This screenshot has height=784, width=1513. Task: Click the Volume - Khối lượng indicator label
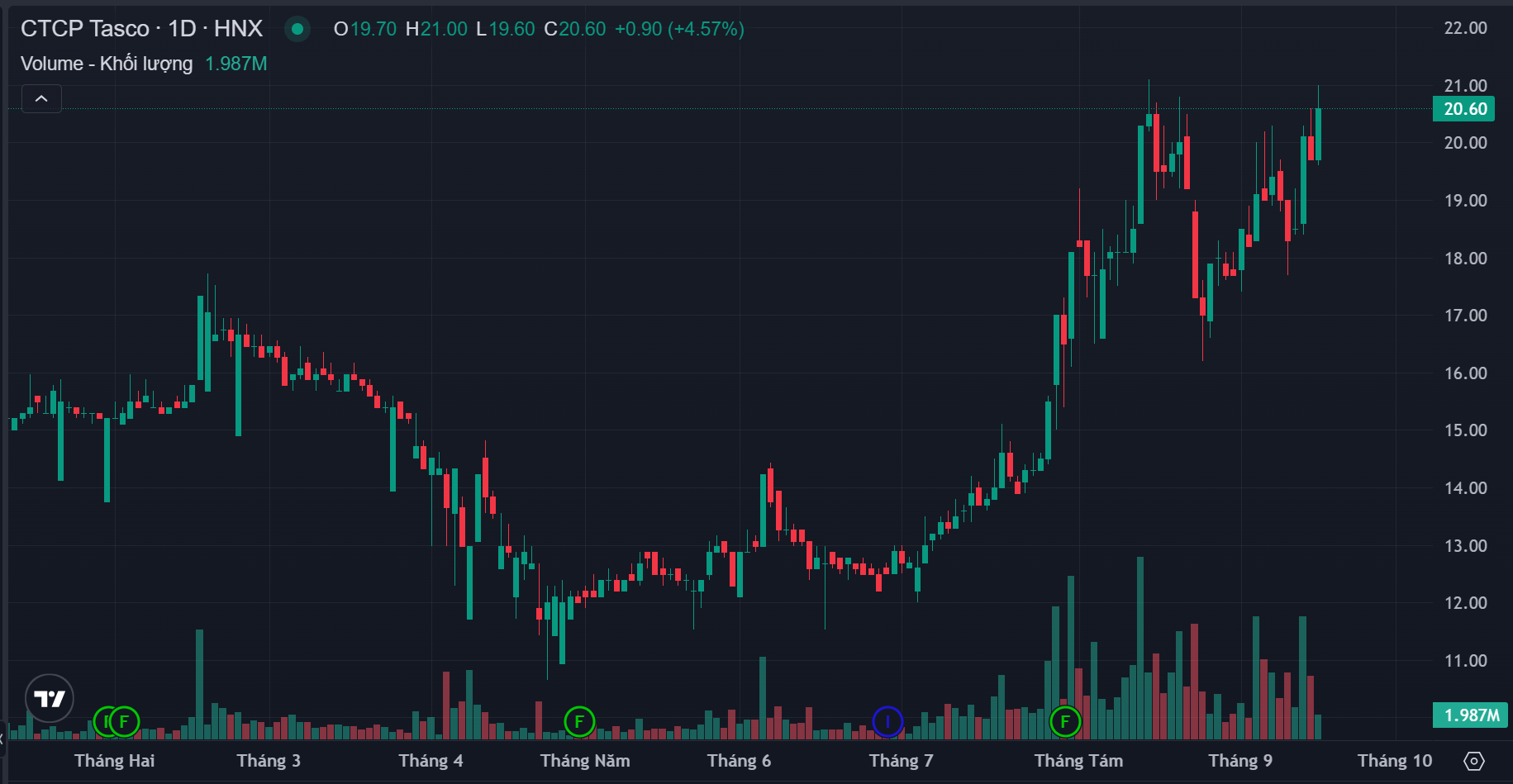[107, 64]
